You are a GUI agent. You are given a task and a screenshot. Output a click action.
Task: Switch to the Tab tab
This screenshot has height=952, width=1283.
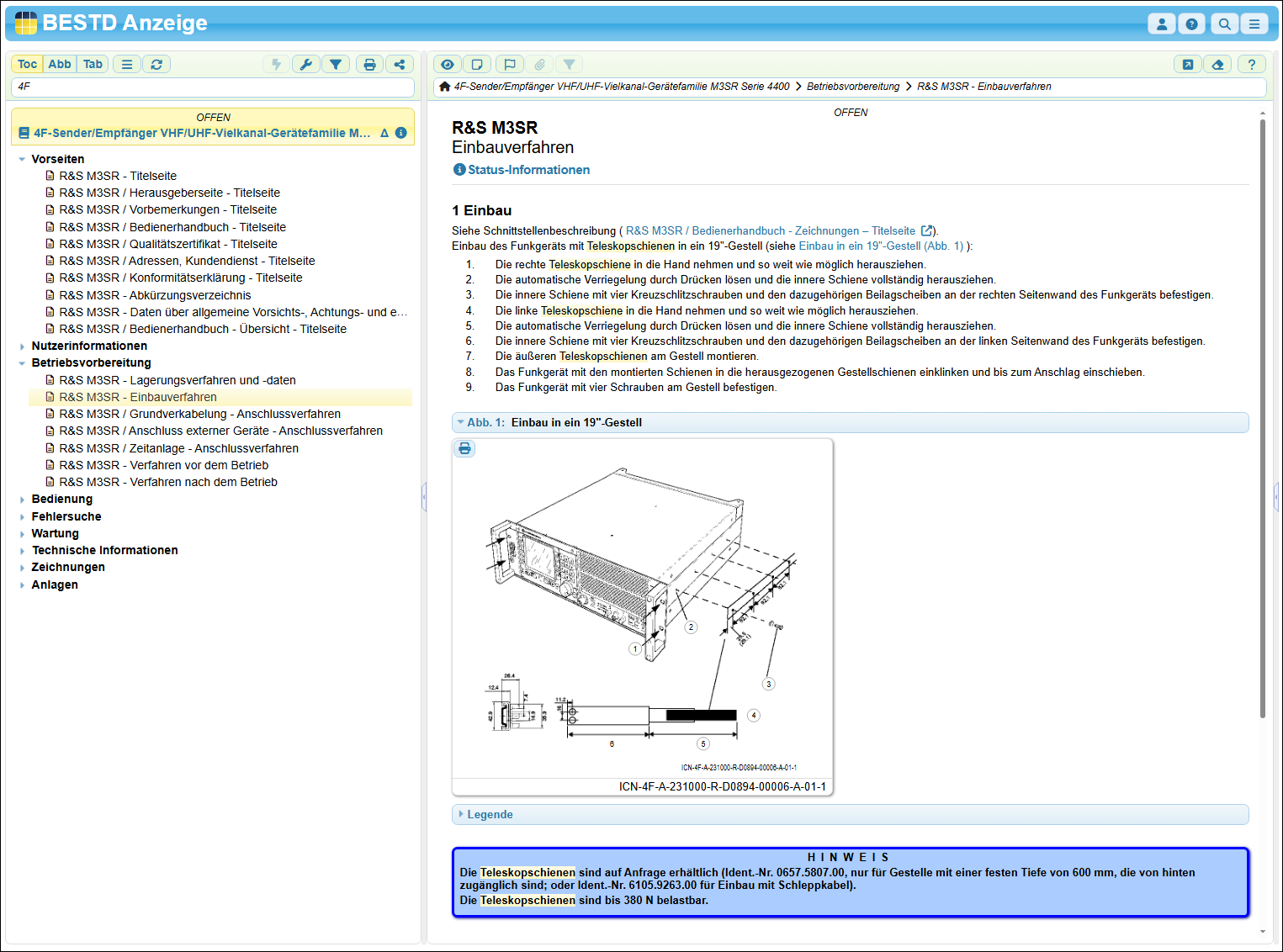(x=93, y=64)
